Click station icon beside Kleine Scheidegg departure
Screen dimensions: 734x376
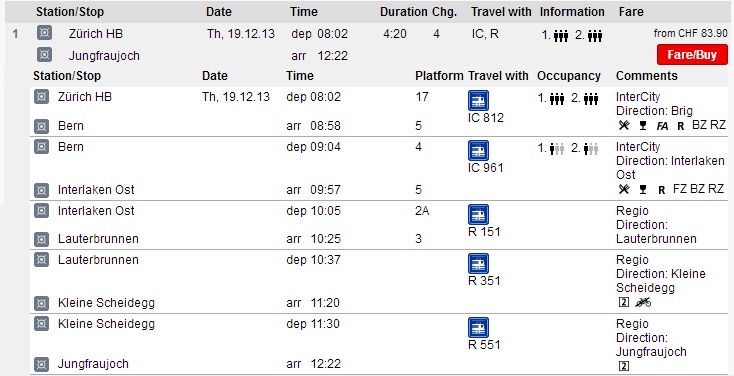(42, 324)
